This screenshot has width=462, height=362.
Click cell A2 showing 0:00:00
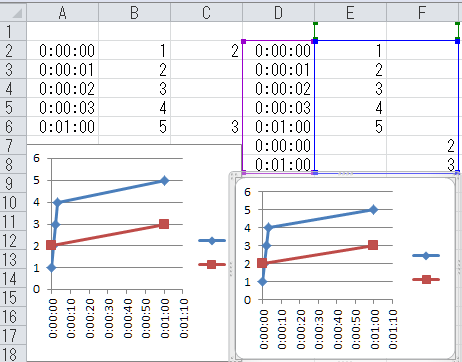(63, 50)
